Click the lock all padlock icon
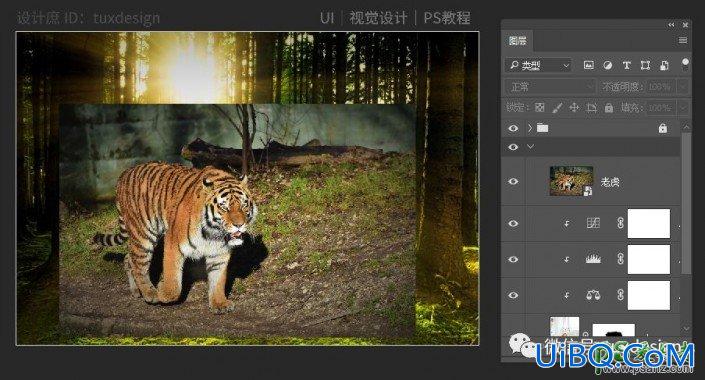705x380 pixels. pyautogui.click(x=609, y=107)
